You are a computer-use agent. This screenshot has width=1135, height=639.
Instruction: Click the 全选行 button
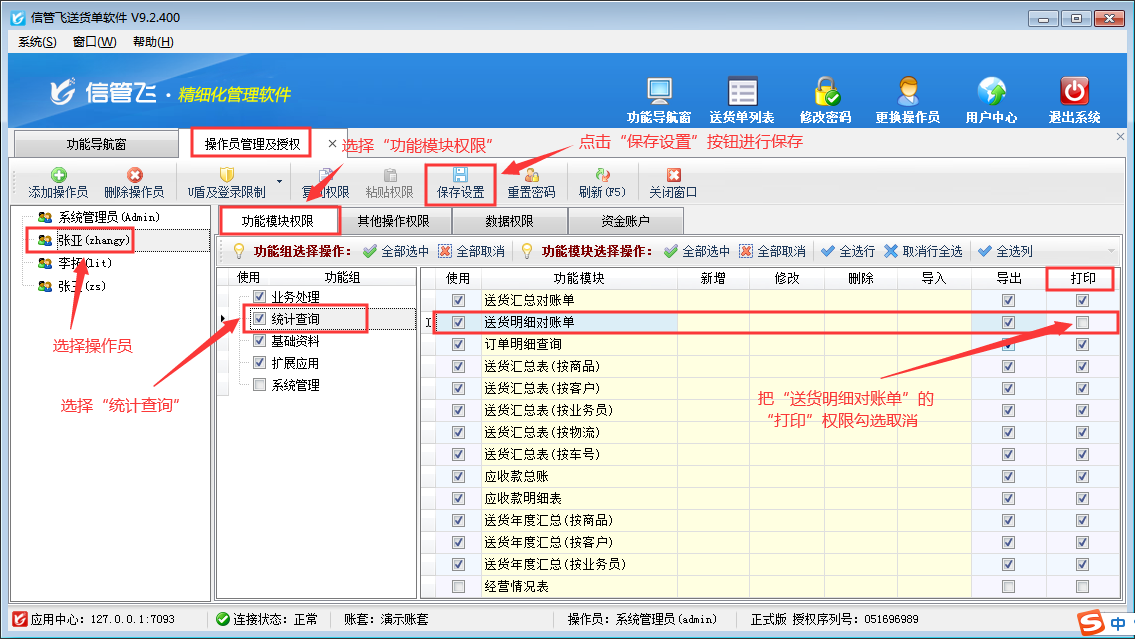point(848,251)
